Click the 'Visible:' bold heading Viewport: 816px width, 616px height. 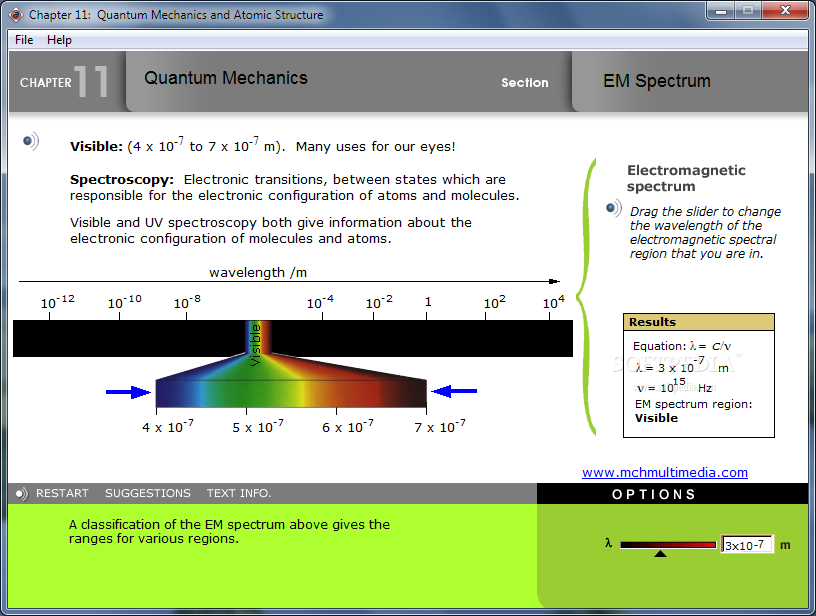click(96, 147)
